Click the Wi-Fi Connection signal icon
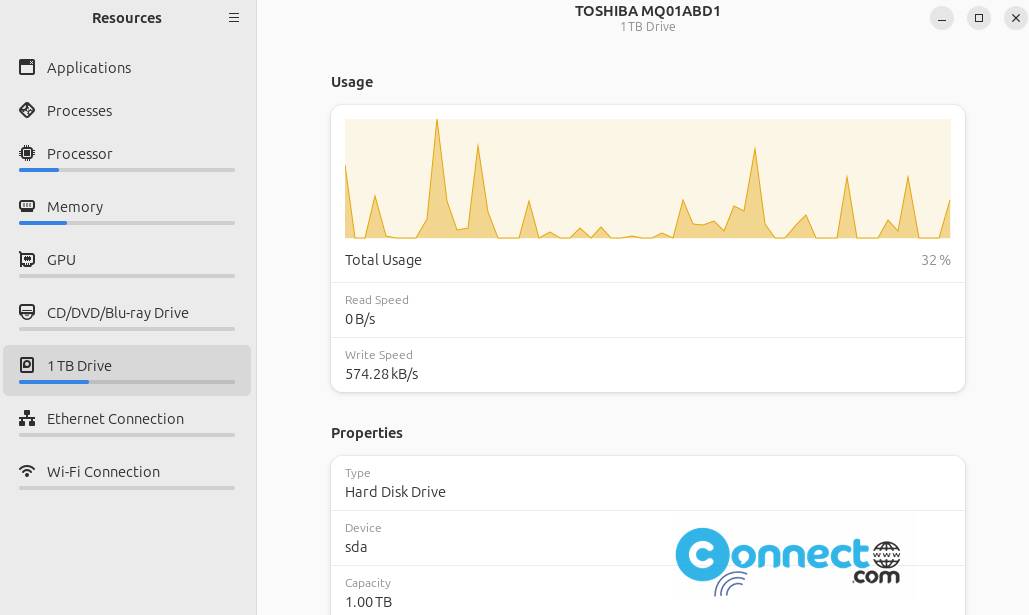1029x615 pixels. coord(27,471)
